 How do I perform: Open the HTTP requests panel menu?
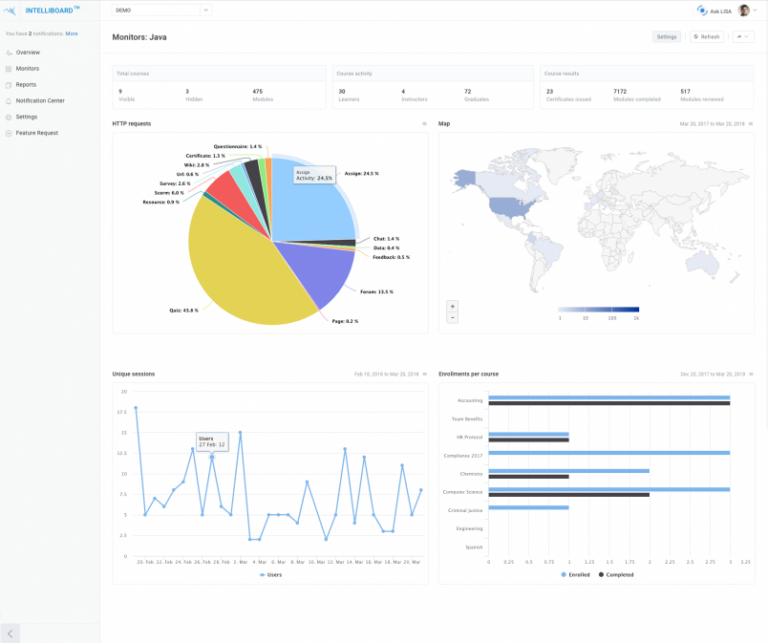click(424, 124)
